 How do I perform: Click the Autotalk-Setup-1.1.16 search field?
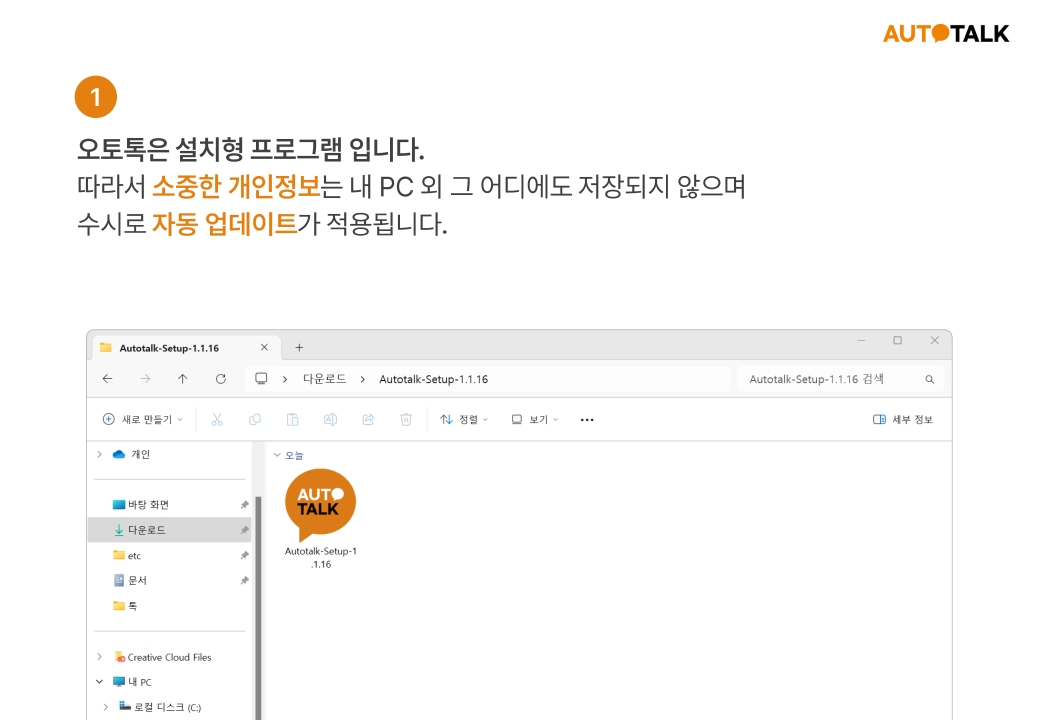840,379
